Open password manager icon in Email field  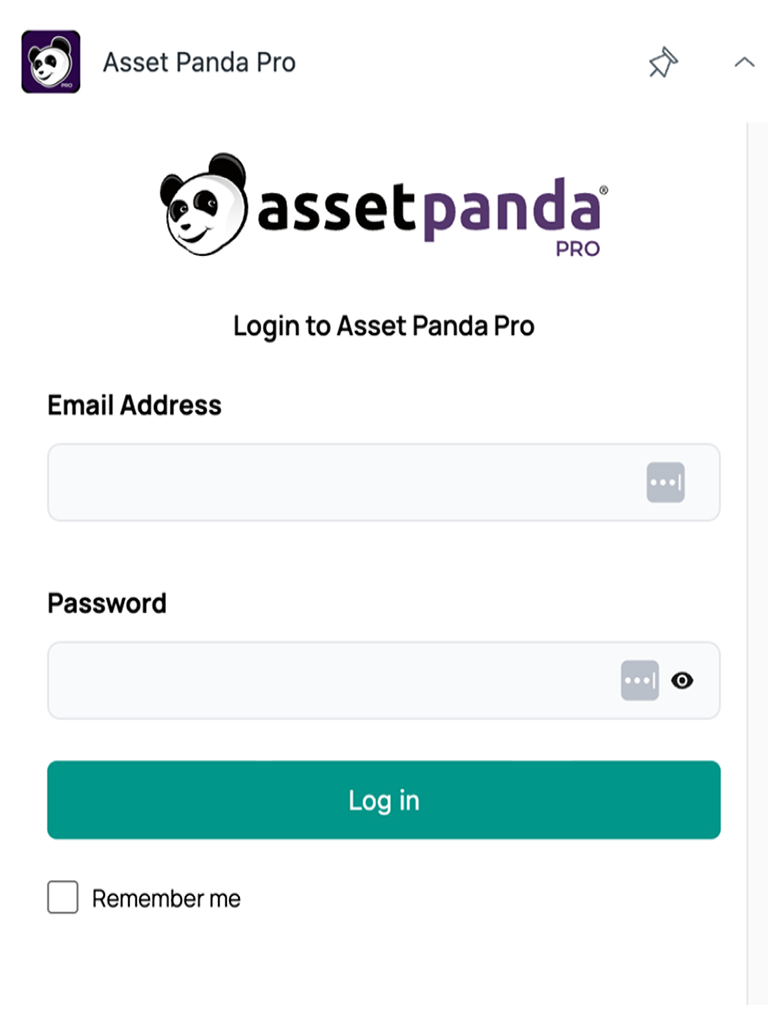click(x=665, y=482)
